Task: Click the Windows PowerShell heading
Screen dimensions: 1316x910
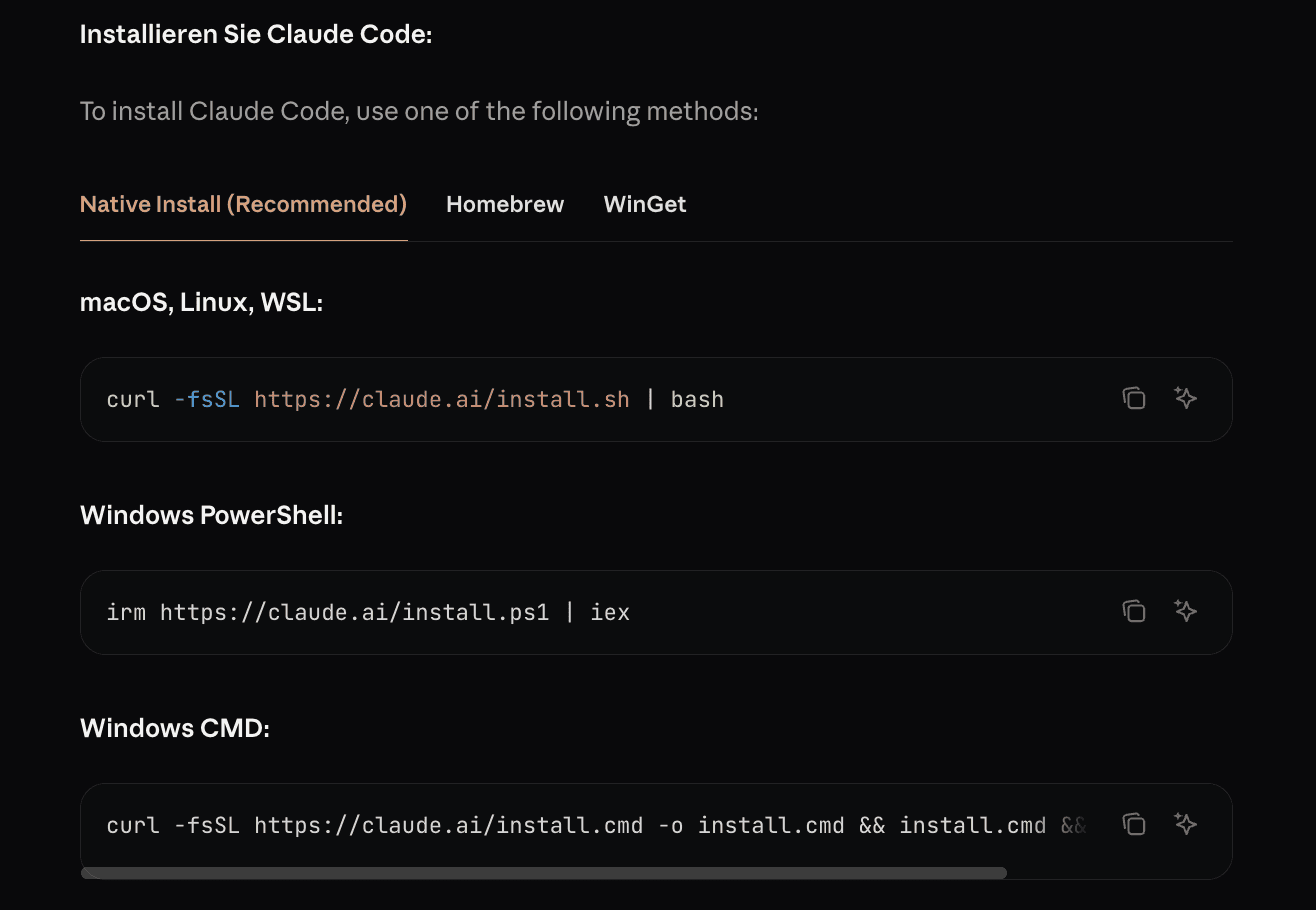Action: (211, 514)
